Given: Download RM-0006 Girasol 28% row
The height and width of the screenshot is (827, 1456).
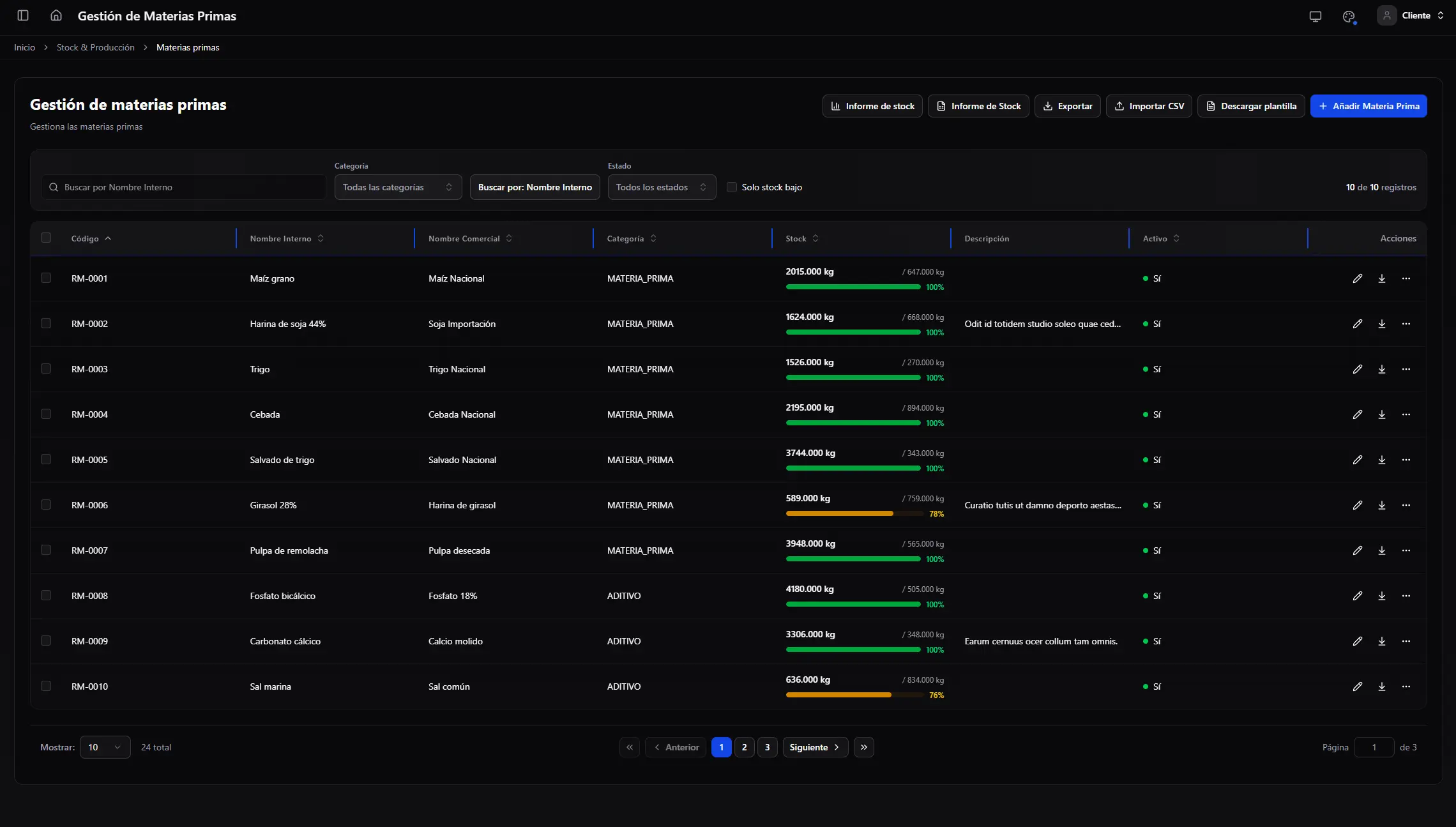Looking at the screenshot, I should coord(1382,505).
